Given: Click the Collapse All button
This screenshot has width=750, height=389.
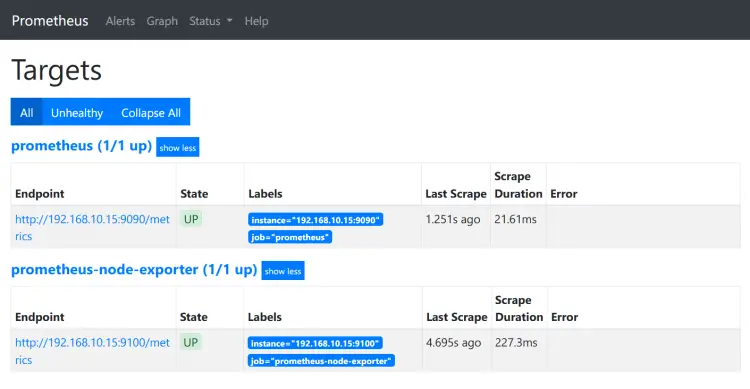Looking at the screenshot, I should pos(151,112).
